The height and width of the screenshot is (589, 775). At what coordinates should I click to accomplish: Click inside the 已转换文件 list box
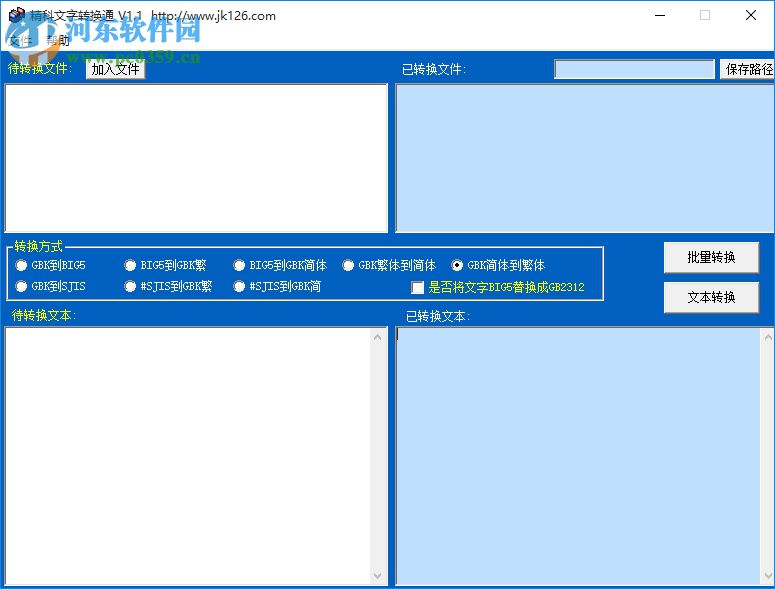[x=585, y=158]
